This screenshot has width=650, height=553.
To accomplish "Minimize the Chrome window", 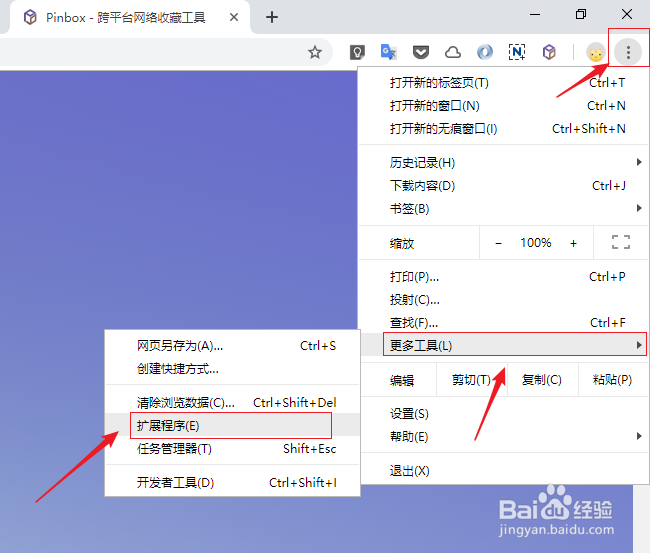I will coord(535,15).
